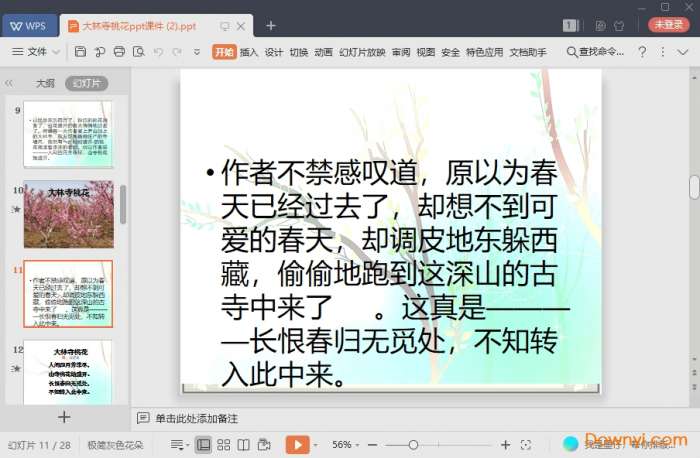Expand quick access toolbar customization arrow
Image resolution: width=700 pixels, height=458 pixels.
[197, 52]
